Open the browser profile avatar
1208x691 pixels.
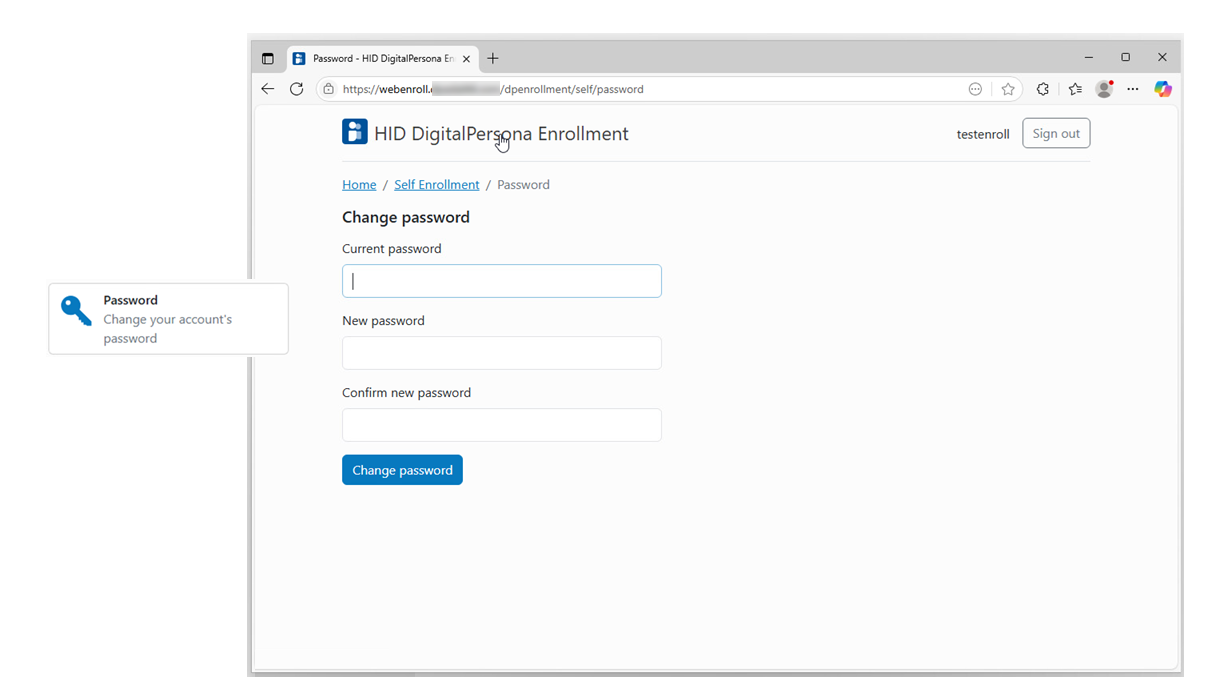(1104, 89)
